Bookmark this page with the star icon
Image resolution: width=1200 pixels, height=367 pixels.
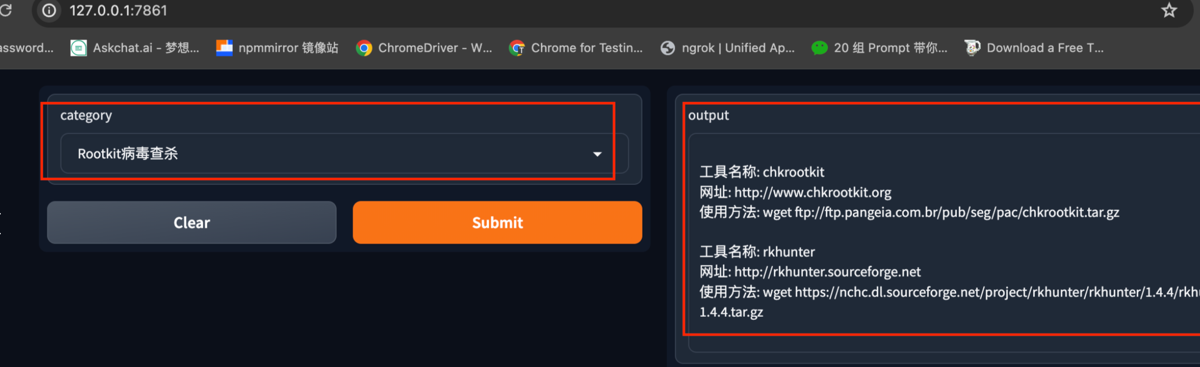tap(1169, 11)
